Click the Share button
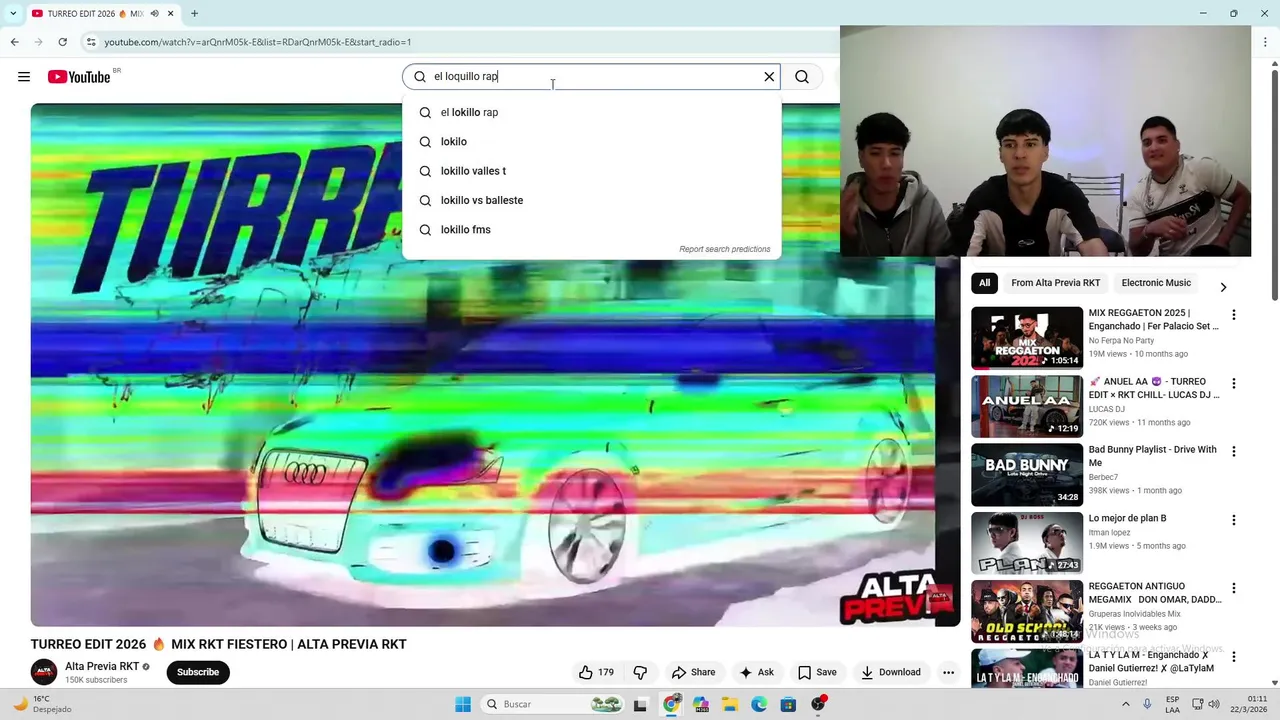The width and height of the screenshot is (1280, 720). point(694,672)
